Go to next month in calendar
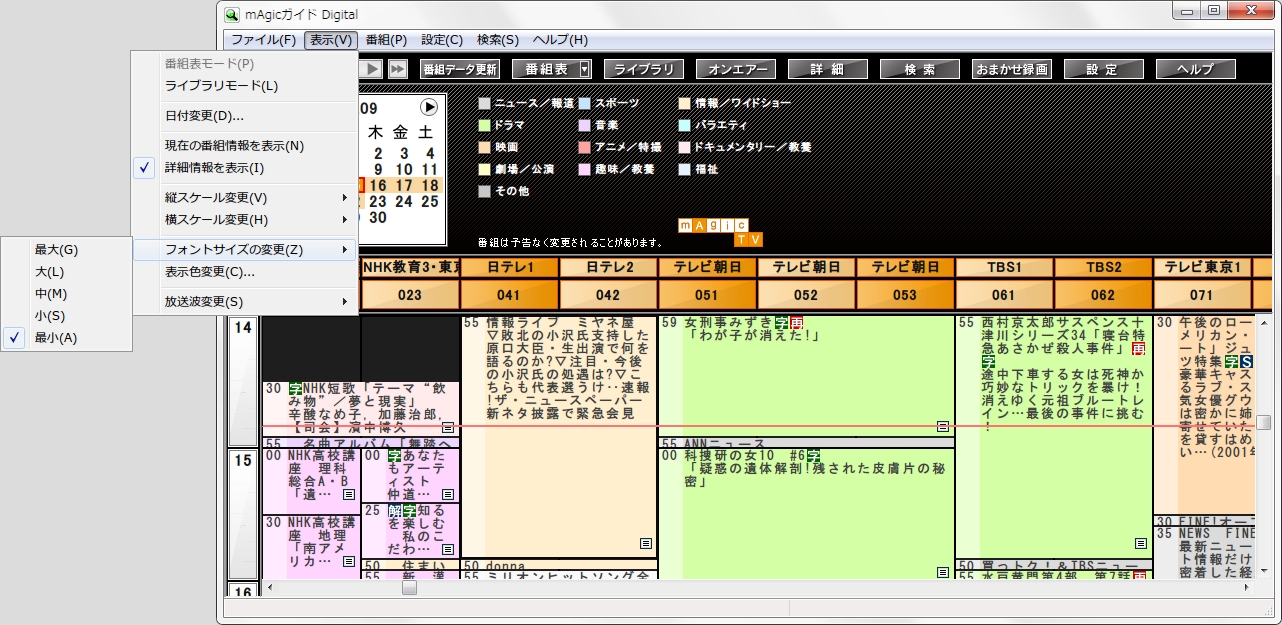The height and width of the screenshot is (625, 1282). [429, 107]
